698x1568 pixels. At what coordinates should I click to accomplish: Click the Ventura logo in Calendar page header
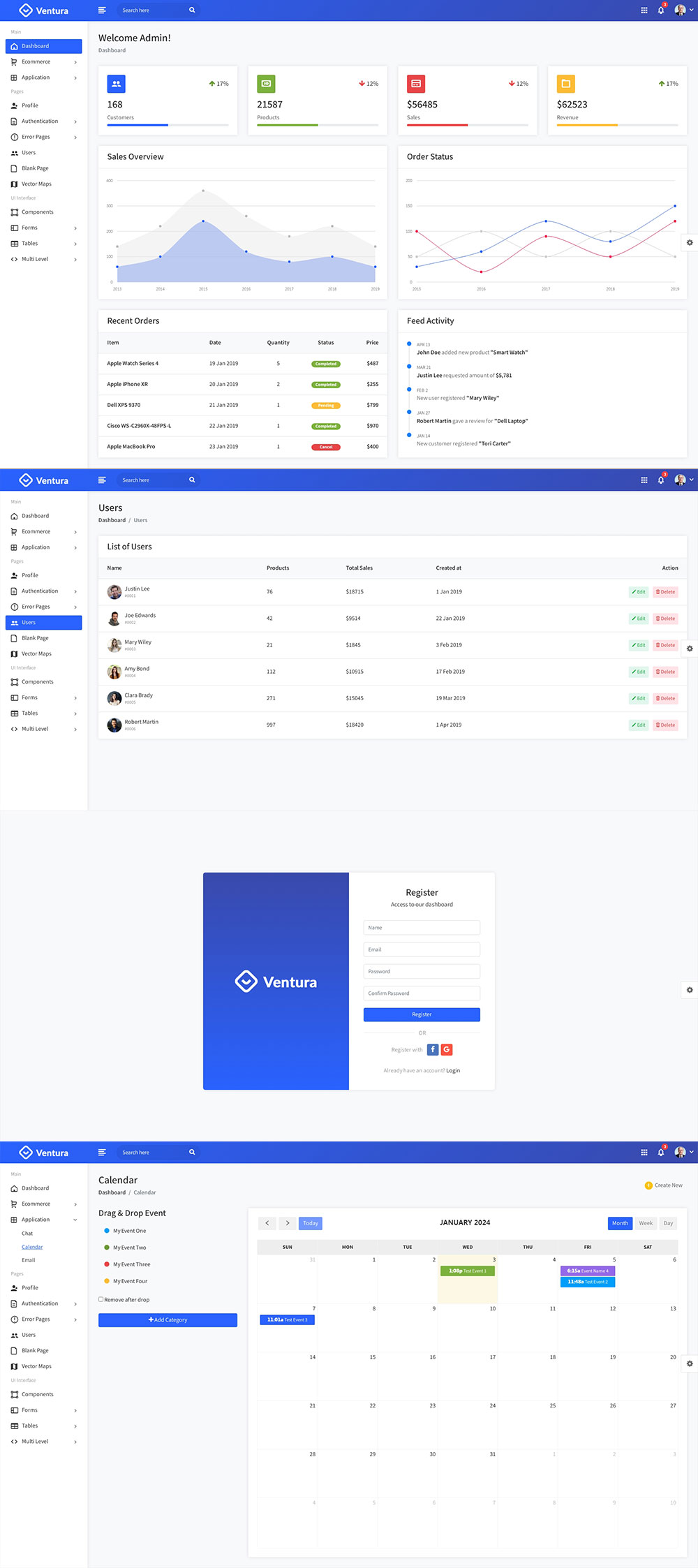[44, 1153]
